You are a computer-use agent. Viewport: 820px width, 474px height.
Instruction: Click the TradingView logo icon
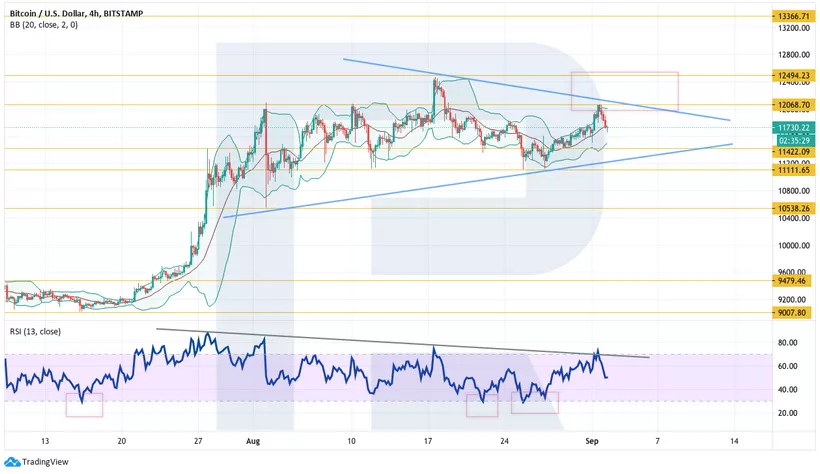point(11,460)
